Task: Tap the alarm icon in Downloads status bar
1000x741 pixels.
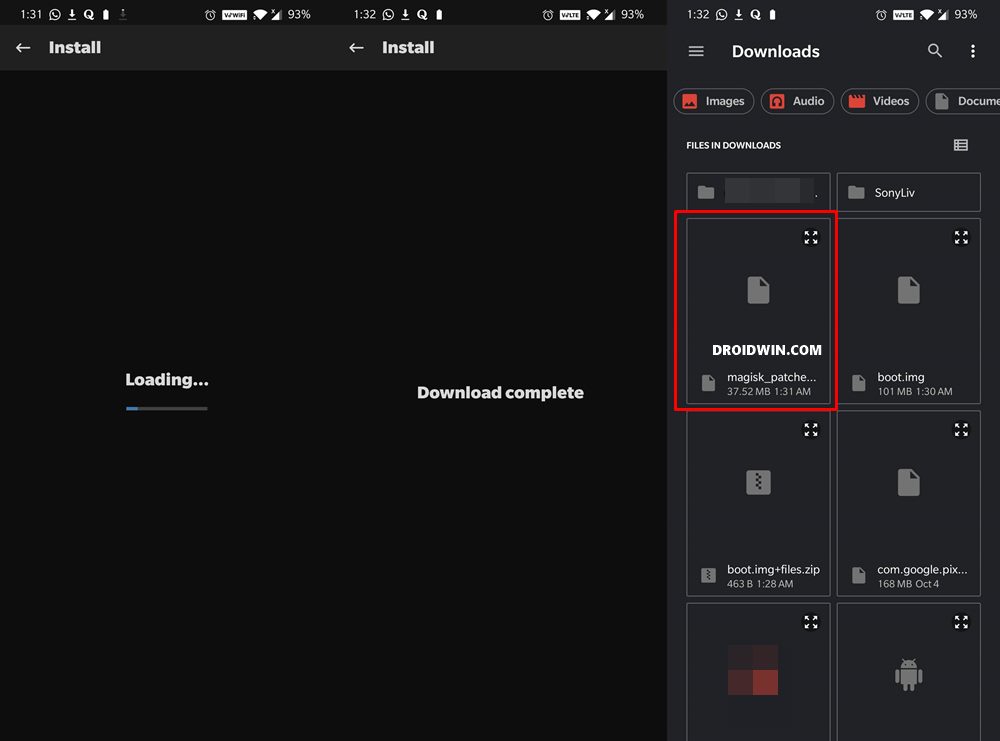Action: click(881, 15)
